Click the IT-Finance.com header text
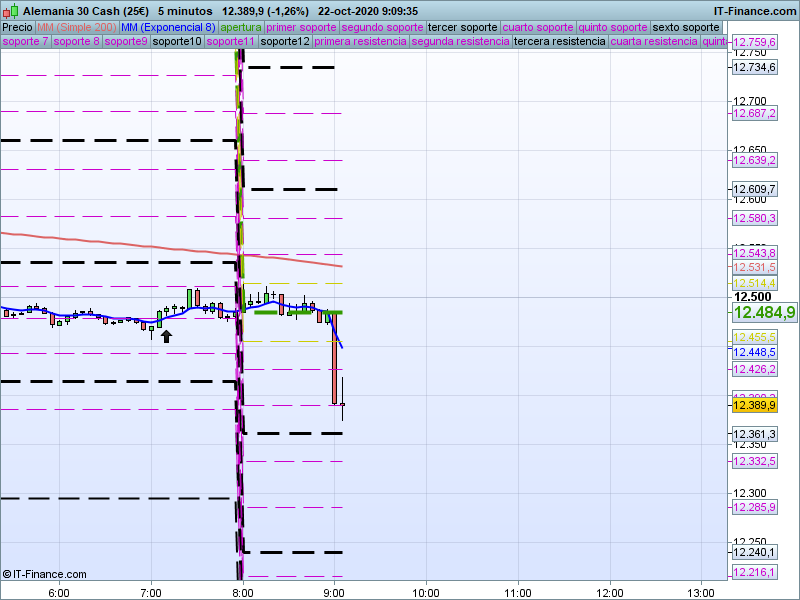This screenshot has width=800, height=600. pos(755,11)
